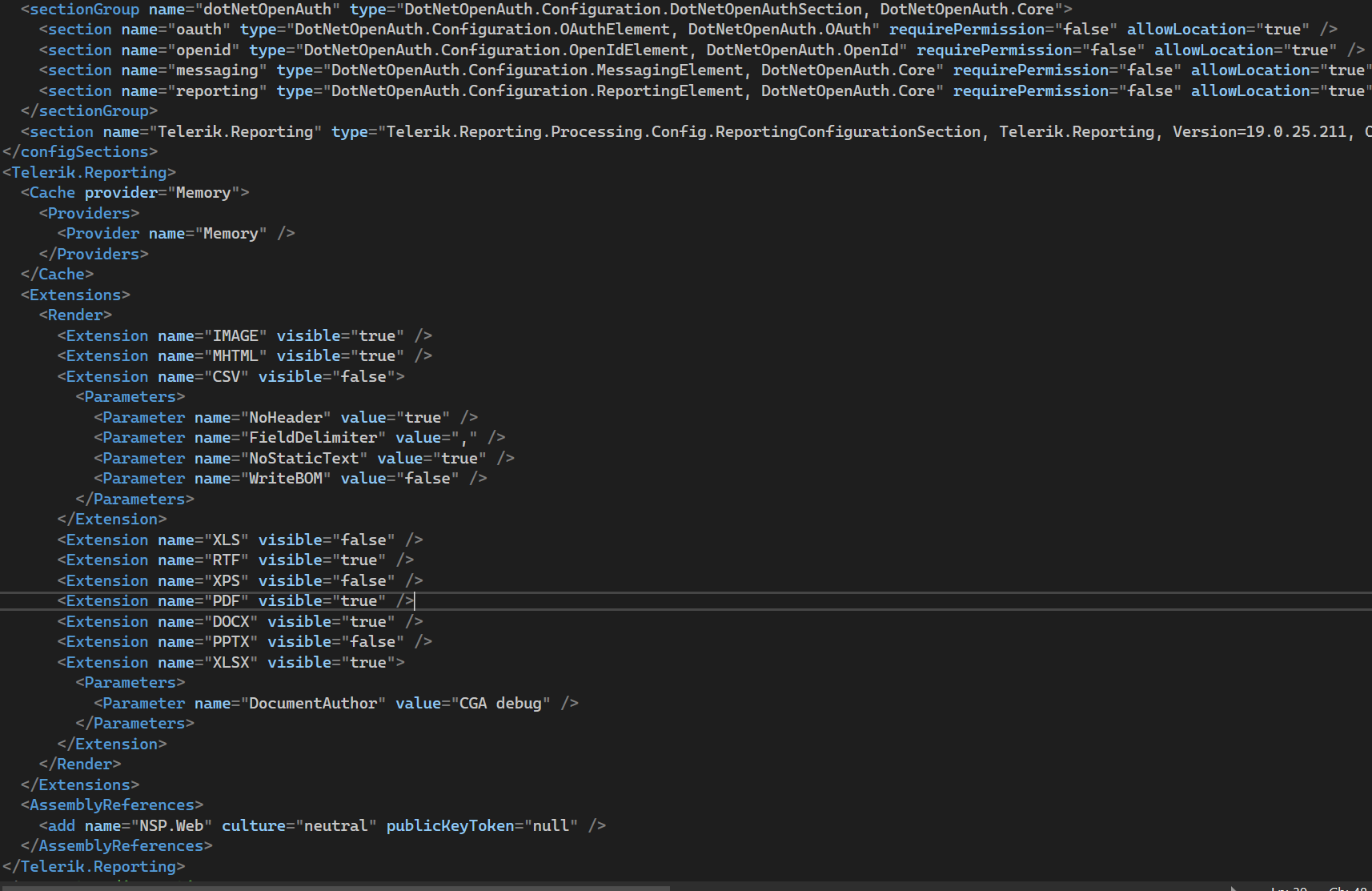Viewport: 1372px width, 891px height.
Task: Click the "XPS" extension name
Action: pos(227,580)
